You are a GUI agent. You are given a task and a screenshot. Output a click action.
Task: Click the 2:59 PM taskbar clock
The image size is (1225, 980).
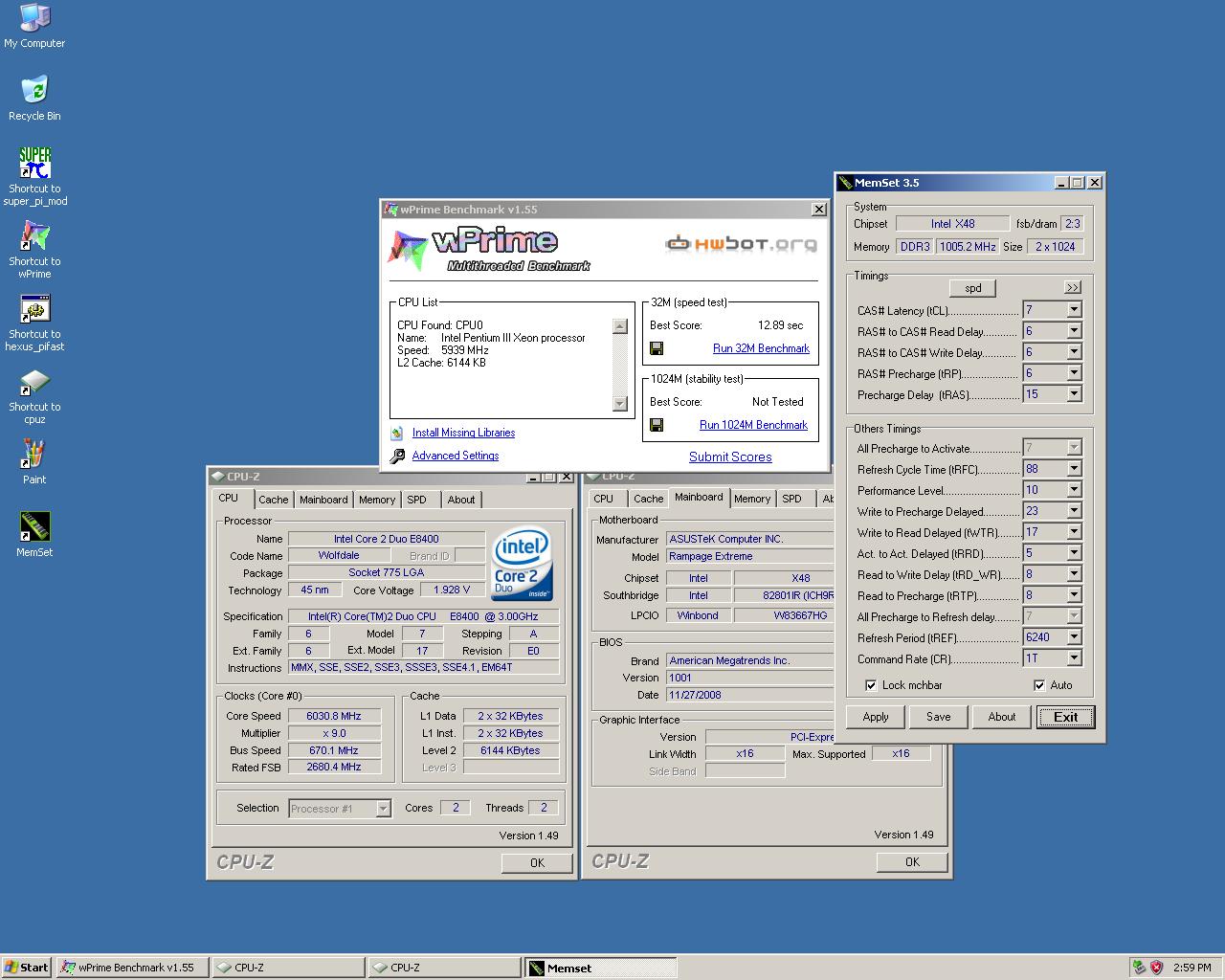pyautogui.click(x=1192, y=968)
